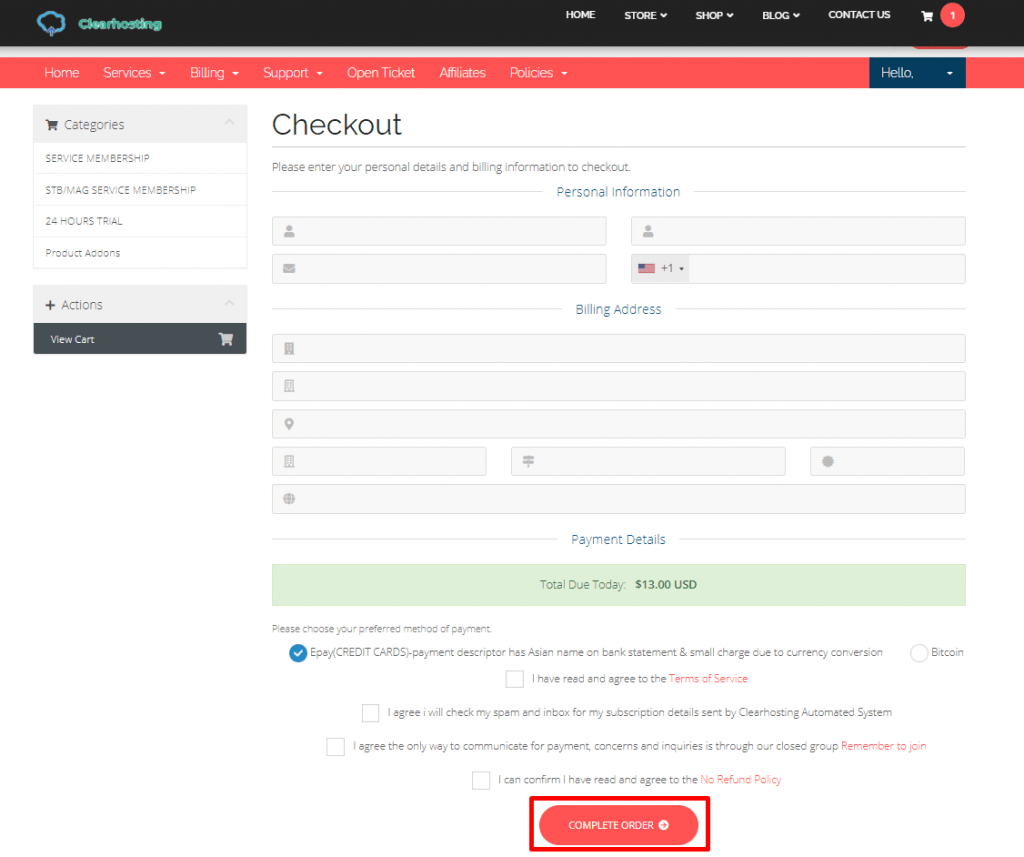Open CONTACT US page
This screenshot has width=1024, height=857.
[859, 15]
